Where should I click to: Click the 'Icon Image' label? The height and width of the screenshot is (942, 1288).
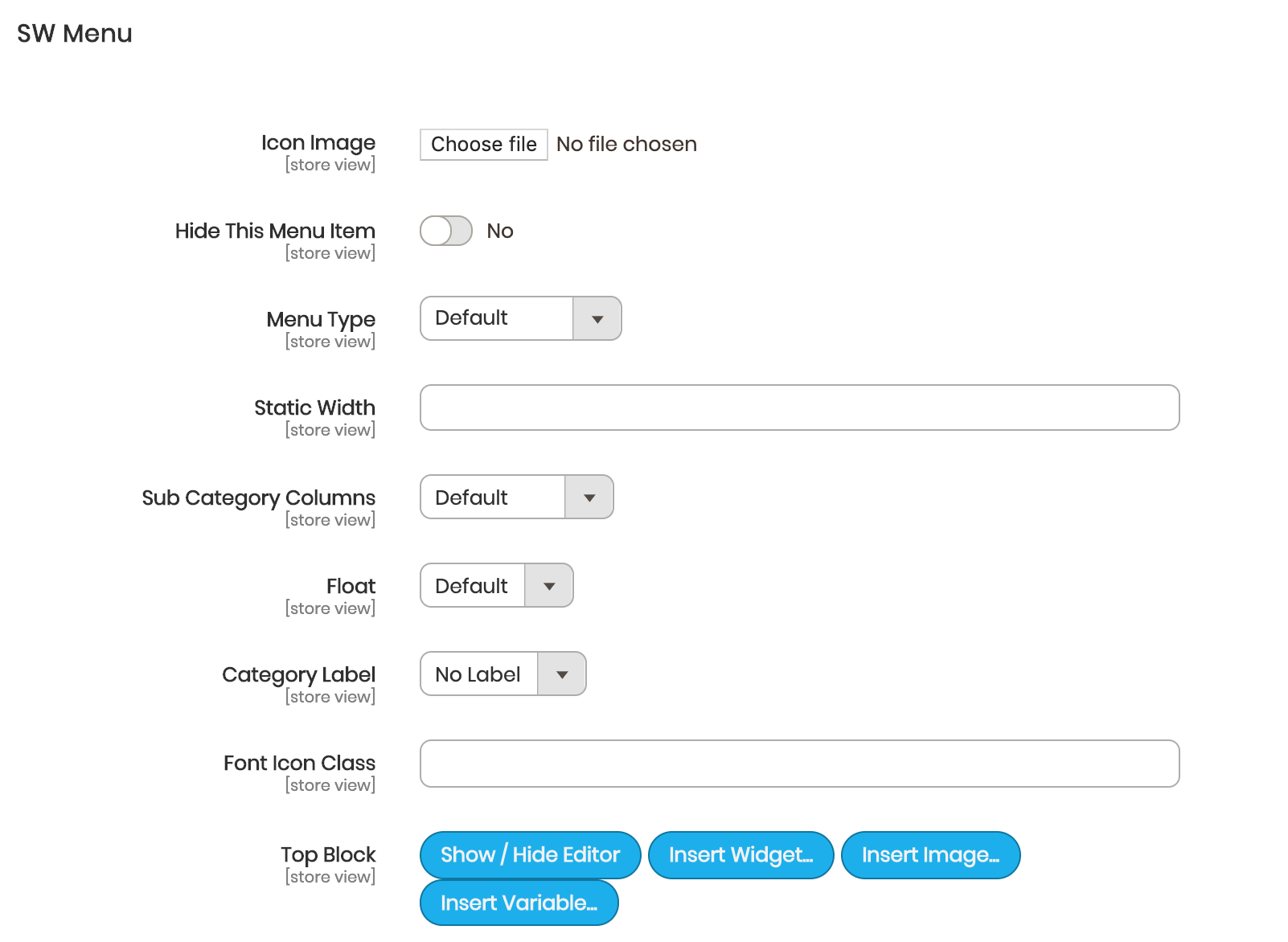pos(318,143)
